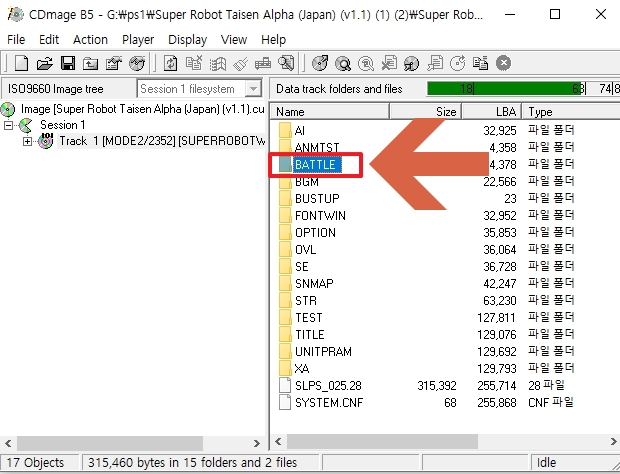Image resolution: width=620 pixels, height=474 pixels.
Task: Sort the list by Size column header
Action: pyautogui.click(x=425, y=112)
